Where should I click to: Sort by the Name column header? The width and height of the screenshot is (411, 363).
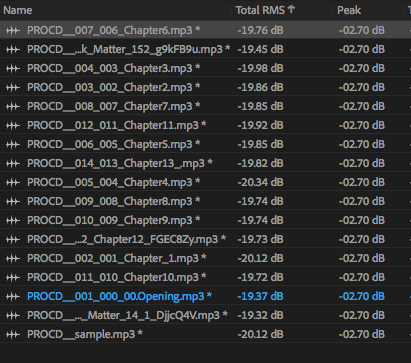point(18,10)
